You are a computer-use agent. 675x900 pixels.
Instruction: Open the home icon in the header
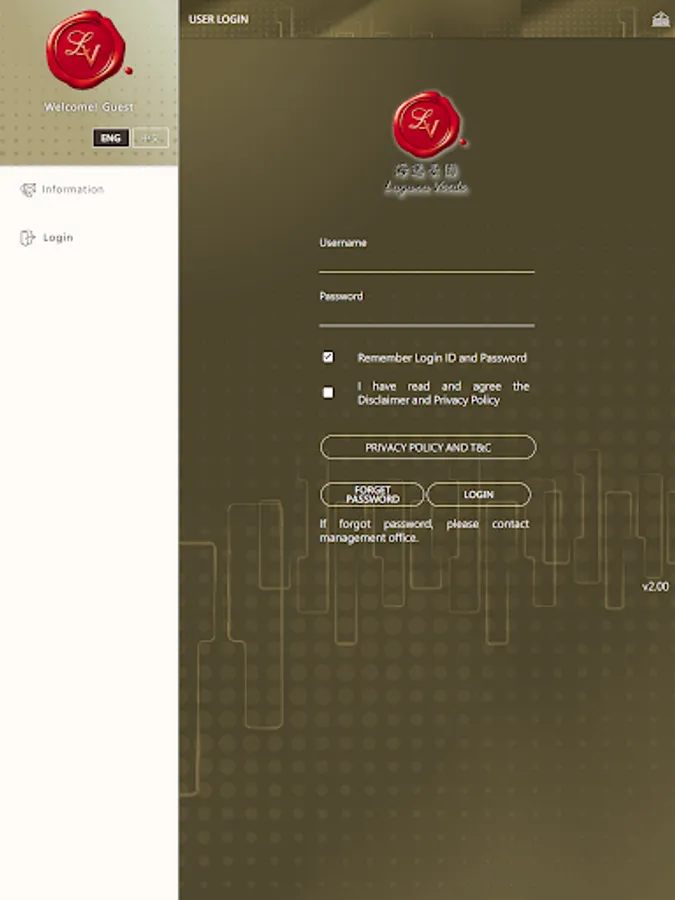pos(661,20)
